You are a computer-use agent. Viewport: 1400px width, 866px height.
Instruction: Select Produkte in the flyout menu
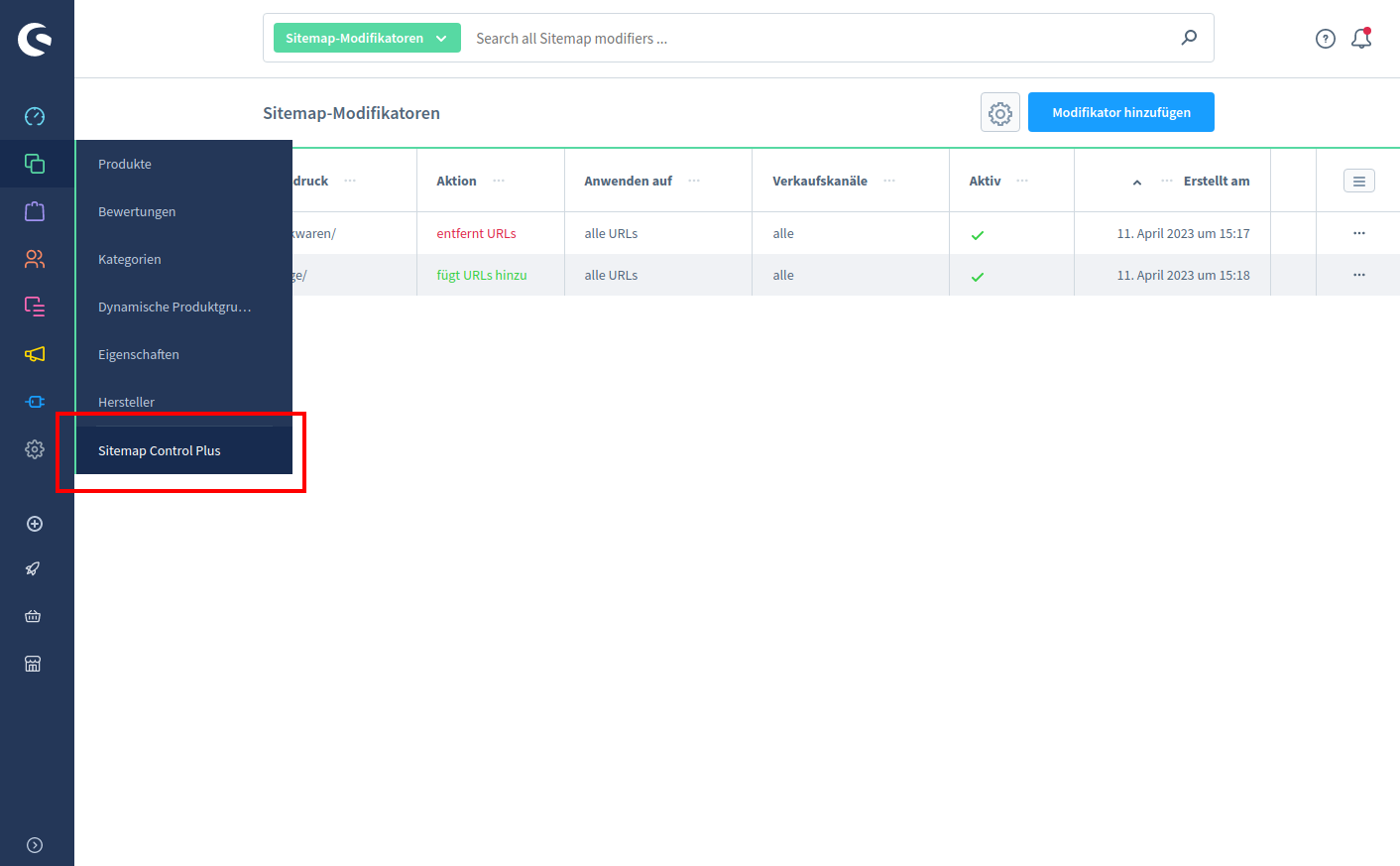(184, 164)
